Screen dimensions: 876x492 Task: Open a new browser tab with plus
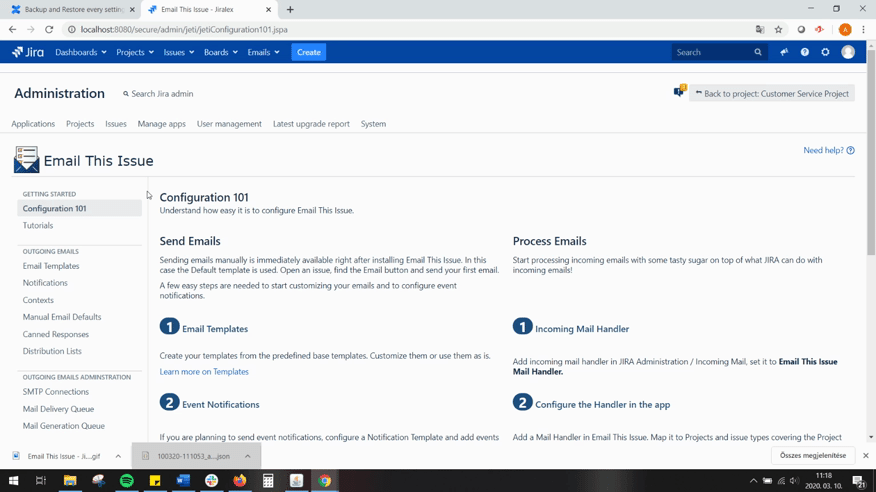click(290, 9)
